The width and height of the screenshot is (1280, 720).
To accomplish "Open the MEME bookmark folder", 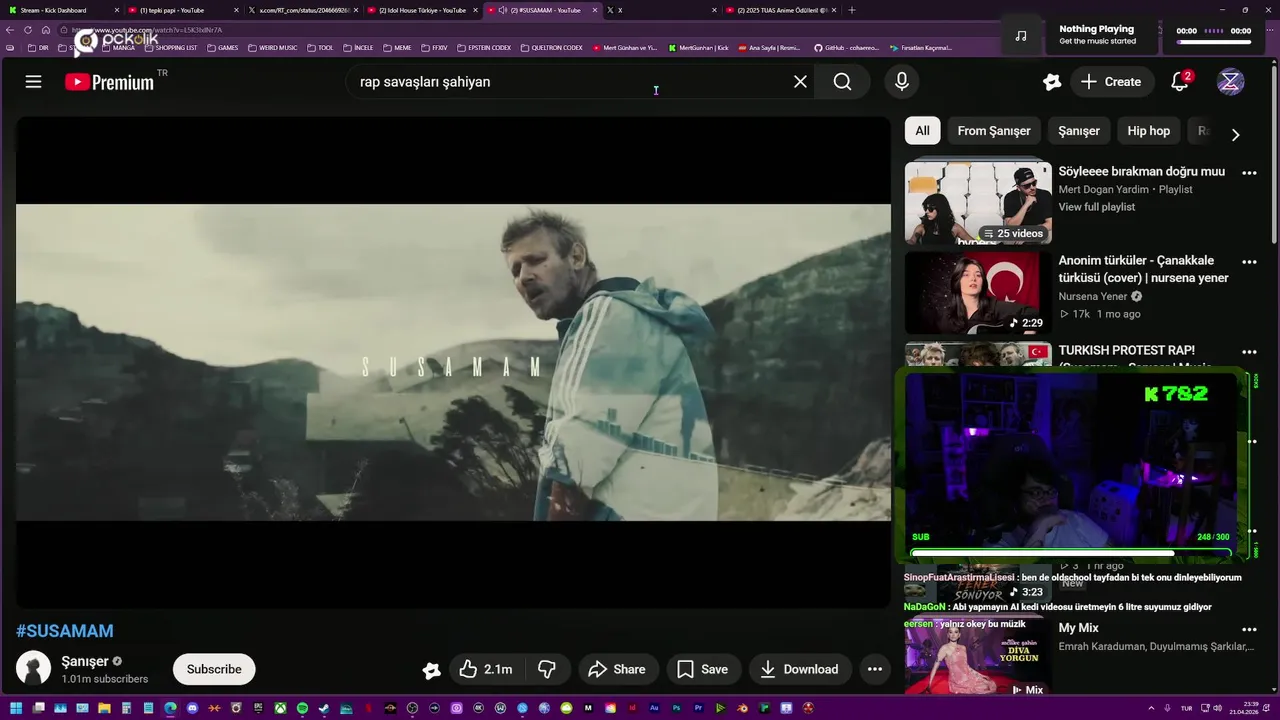I will coord(398,48).
